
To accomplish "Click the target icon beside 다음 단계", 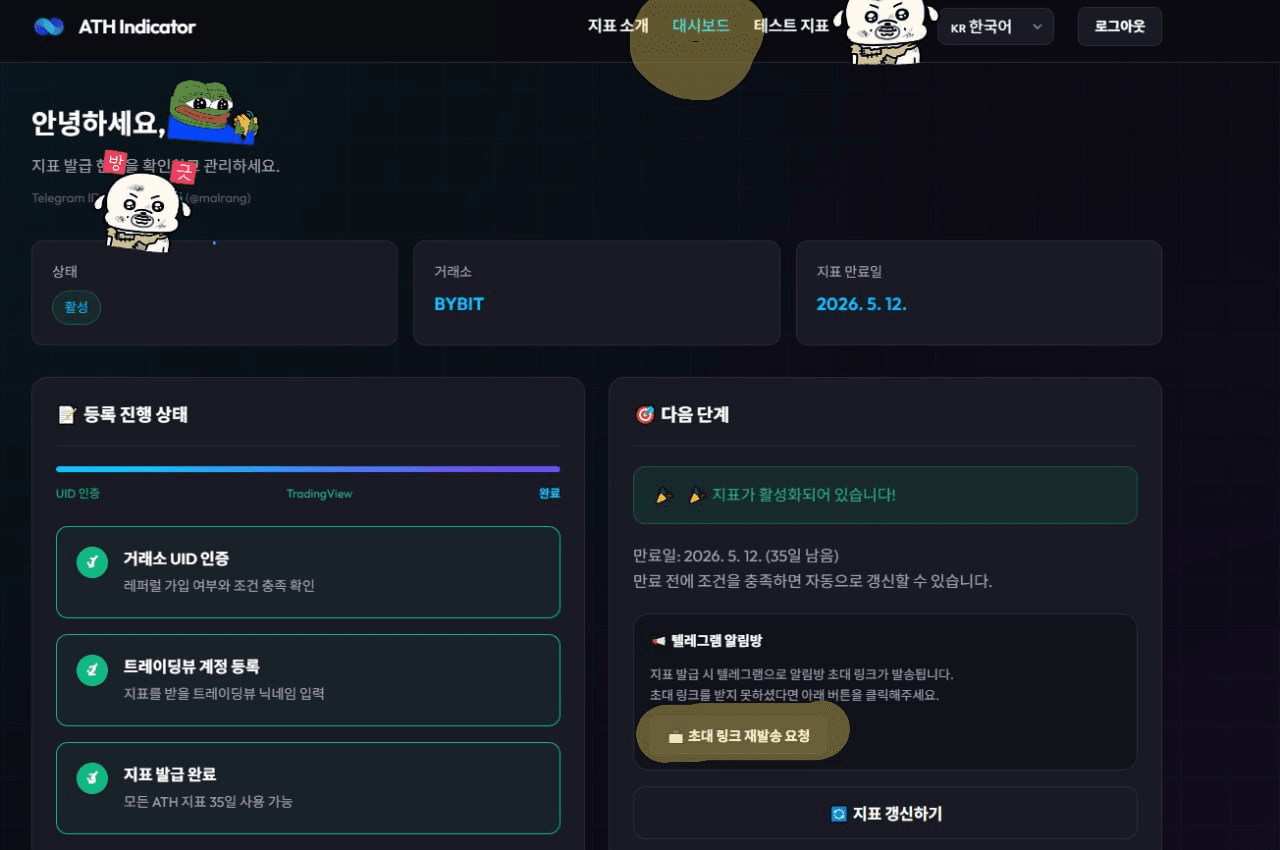I will (645, 414).
